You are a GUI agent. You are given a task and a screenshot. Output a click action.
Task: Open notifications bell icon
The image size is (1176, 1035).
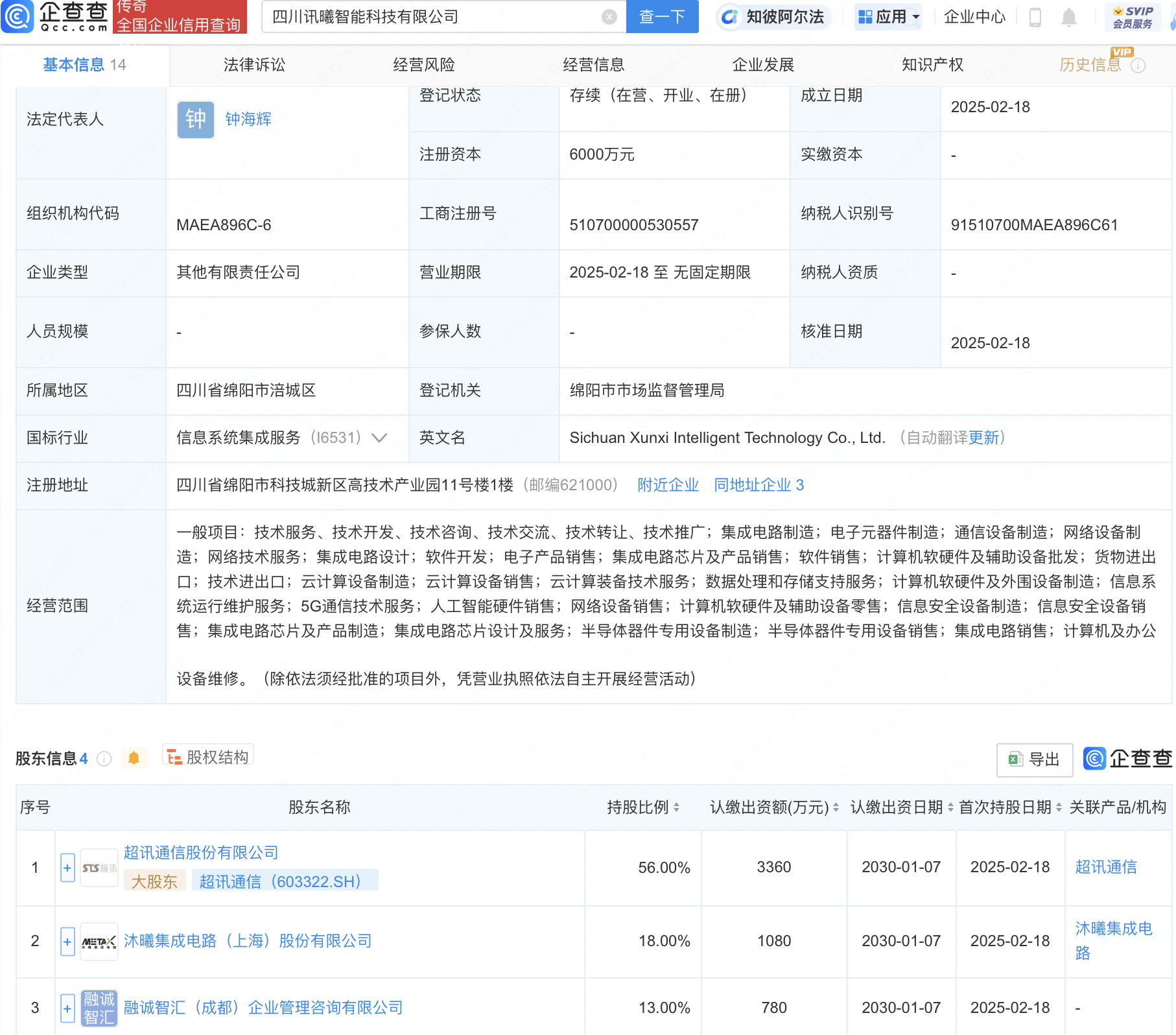1069,17
